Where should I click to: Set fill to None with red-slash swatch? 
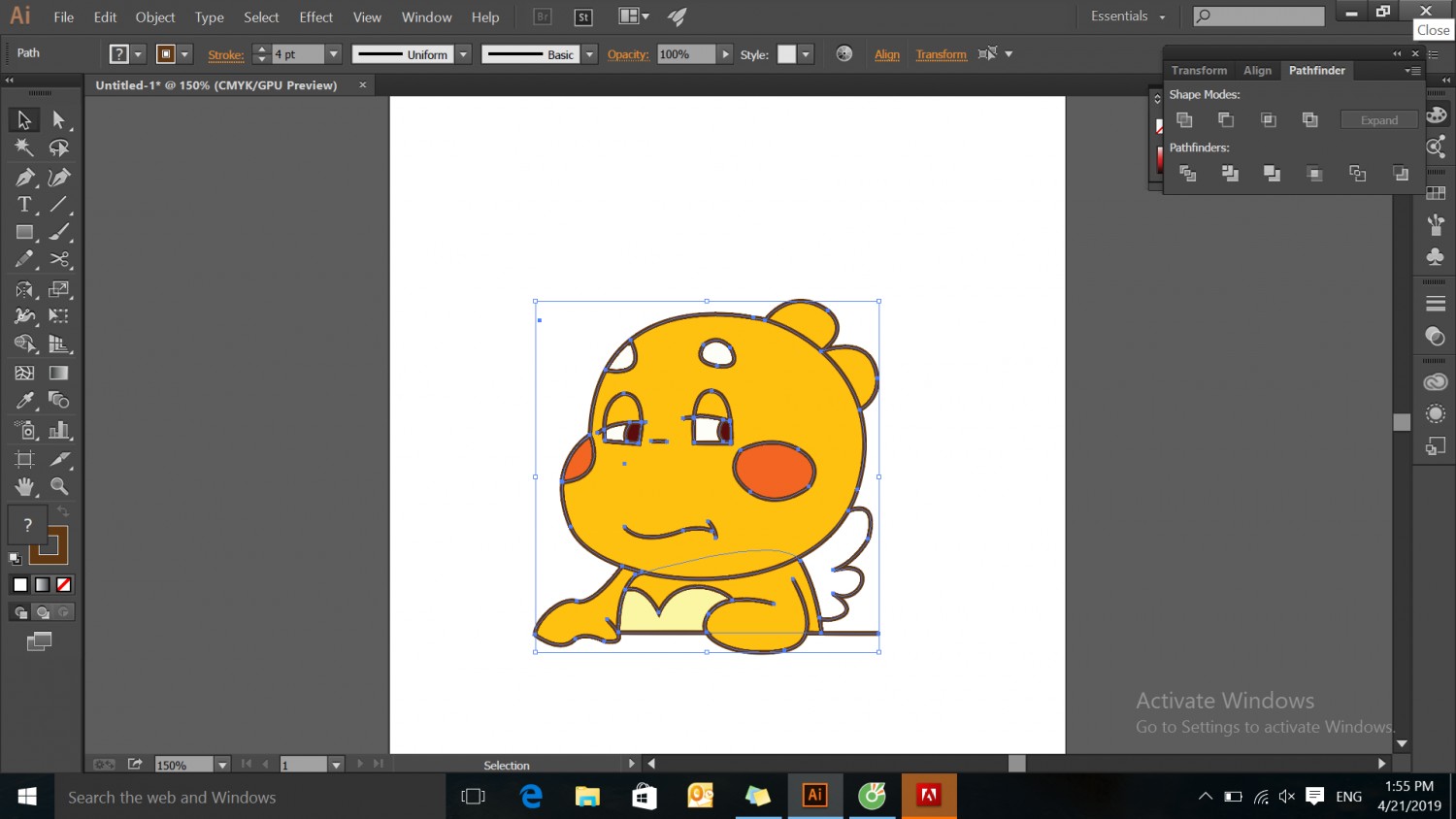tap(64, 584)
